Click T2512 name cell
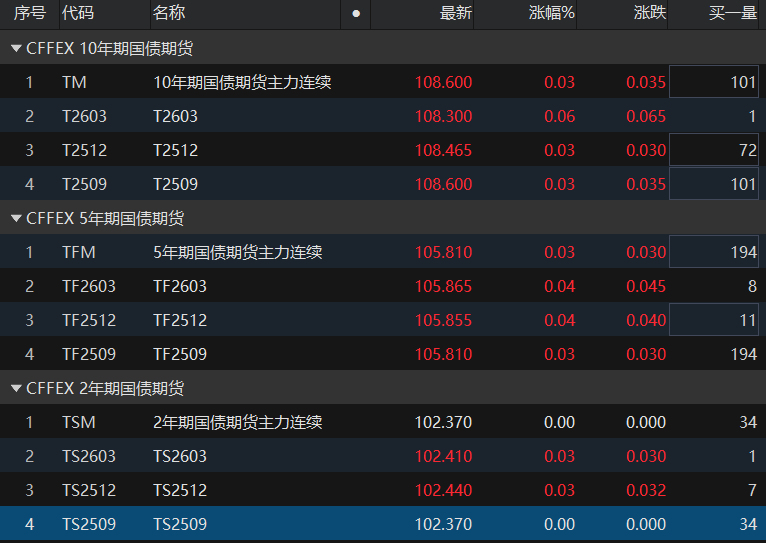The height and width of the screenshot is (543, 766). pyautogui.click(x=175, y=150)
